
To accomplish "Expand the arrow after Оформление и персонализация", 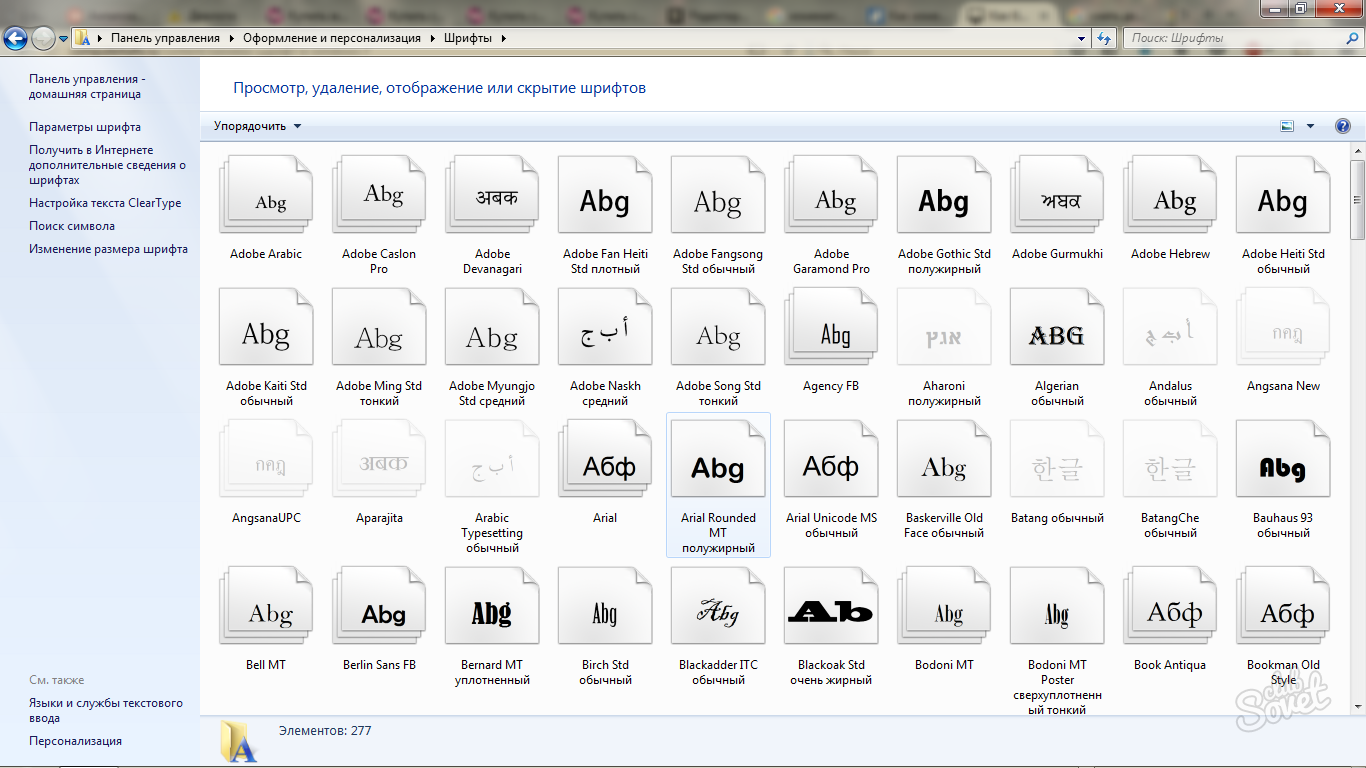I will [x=432, y=38].
